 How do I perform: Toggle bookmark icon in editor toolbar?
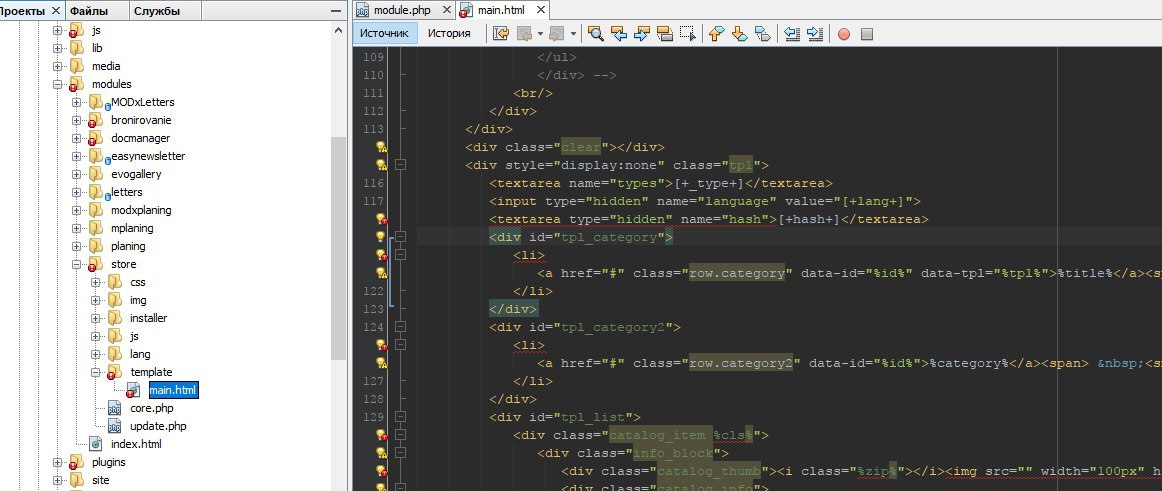click(762, 33)
